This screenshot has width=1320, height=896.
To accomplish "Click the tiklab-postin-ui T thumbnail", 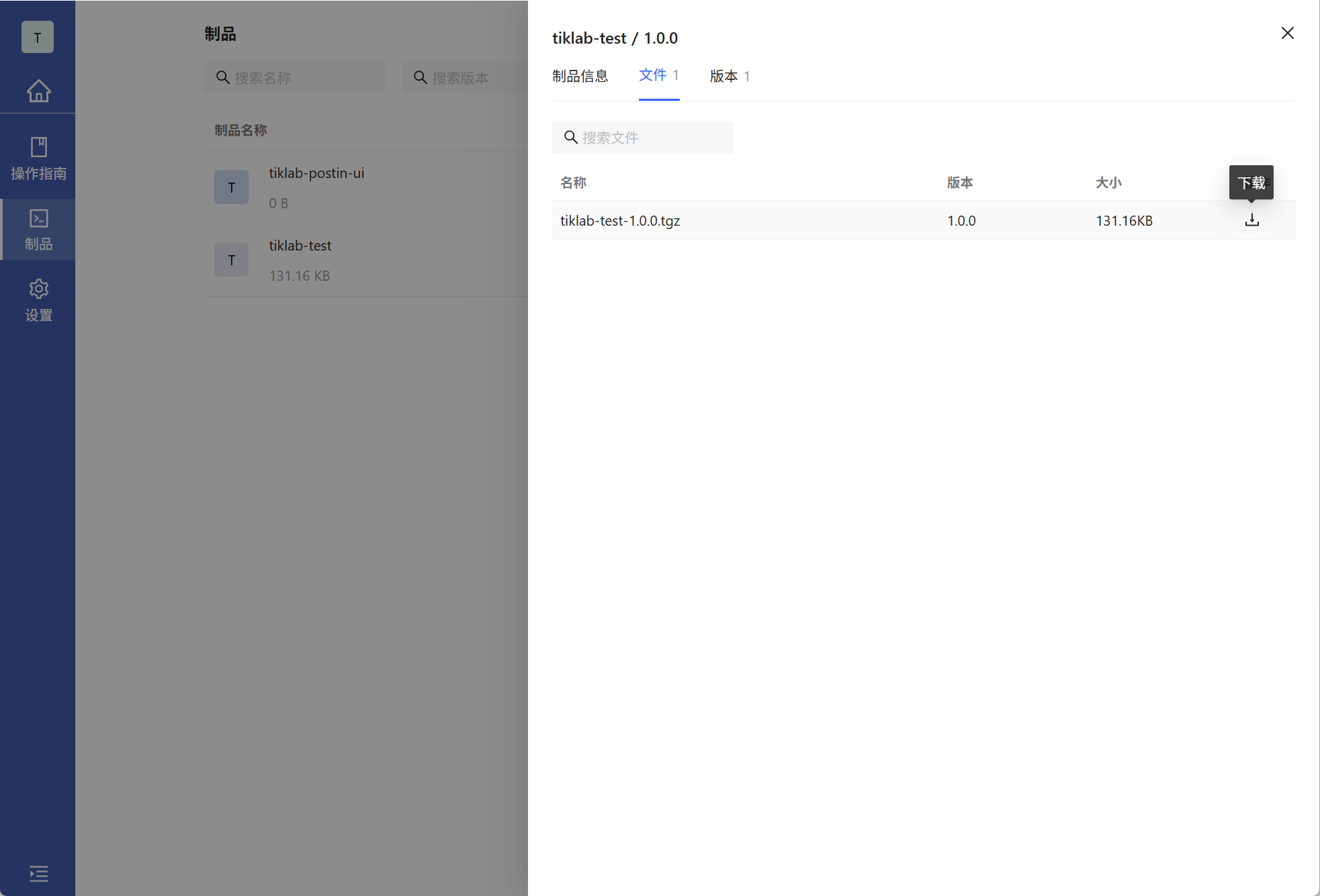I will coord(231,187).
